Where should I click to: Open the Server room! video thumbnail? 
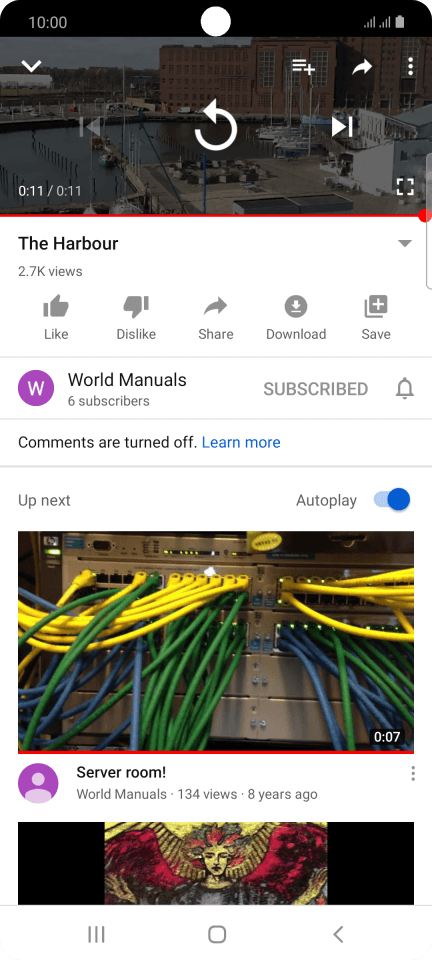pyautogui.click(x=216, y=642)
